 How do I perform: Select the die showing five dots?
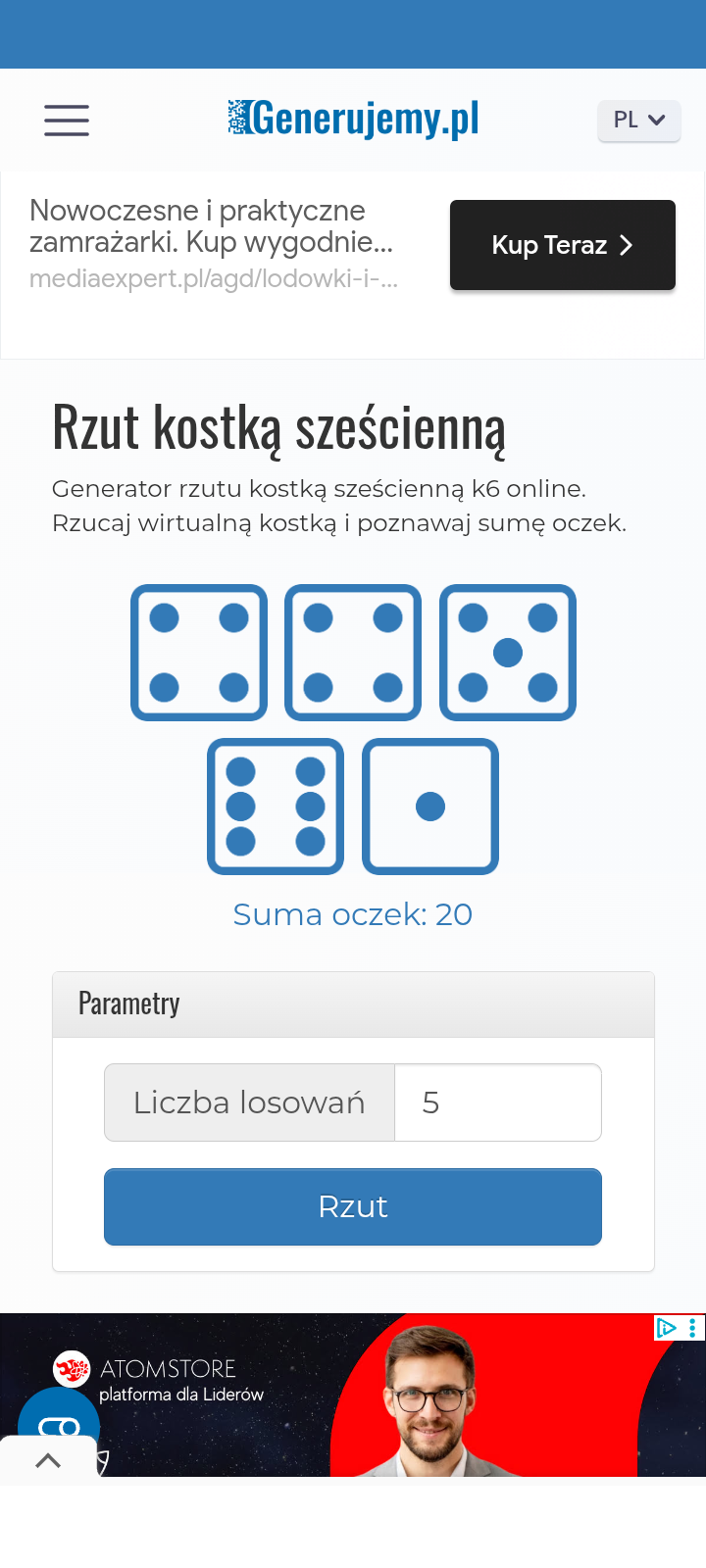[508, 653]
